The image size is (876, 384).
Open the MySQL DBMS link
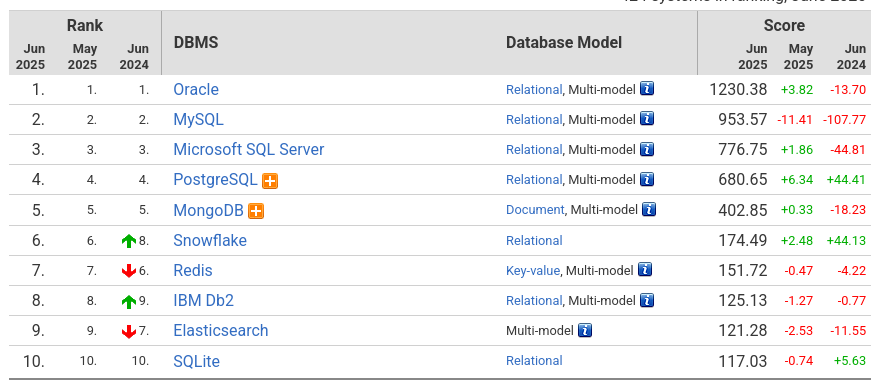tap(198, 120)
